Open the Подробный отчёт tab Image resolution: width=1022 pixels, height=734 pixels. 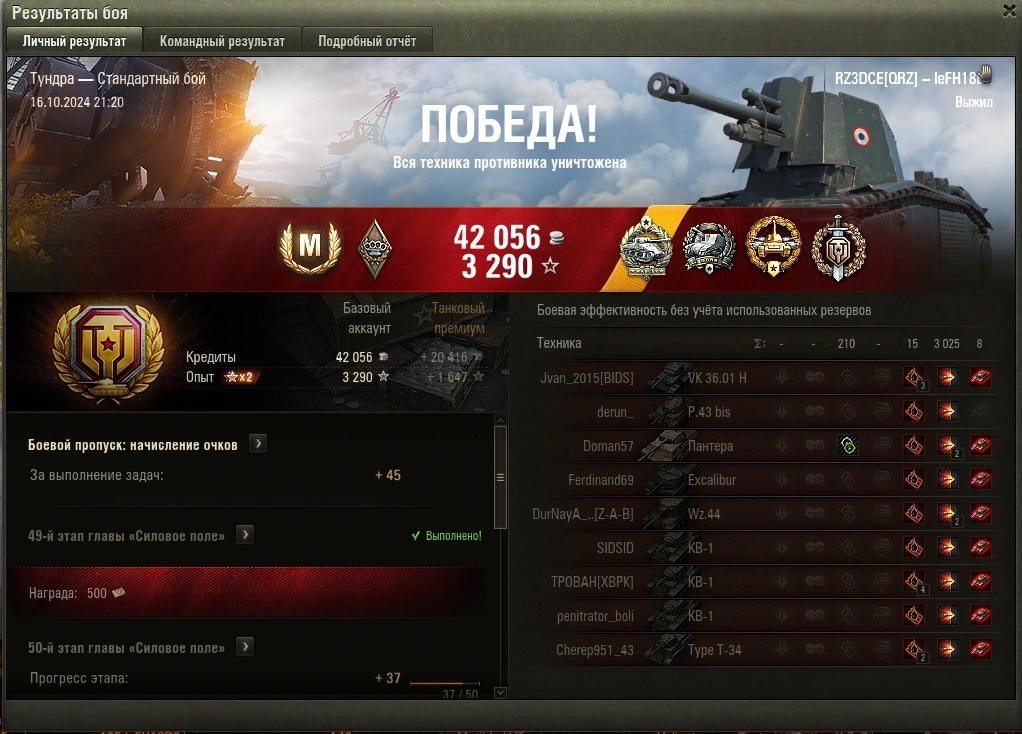(367, 41)
